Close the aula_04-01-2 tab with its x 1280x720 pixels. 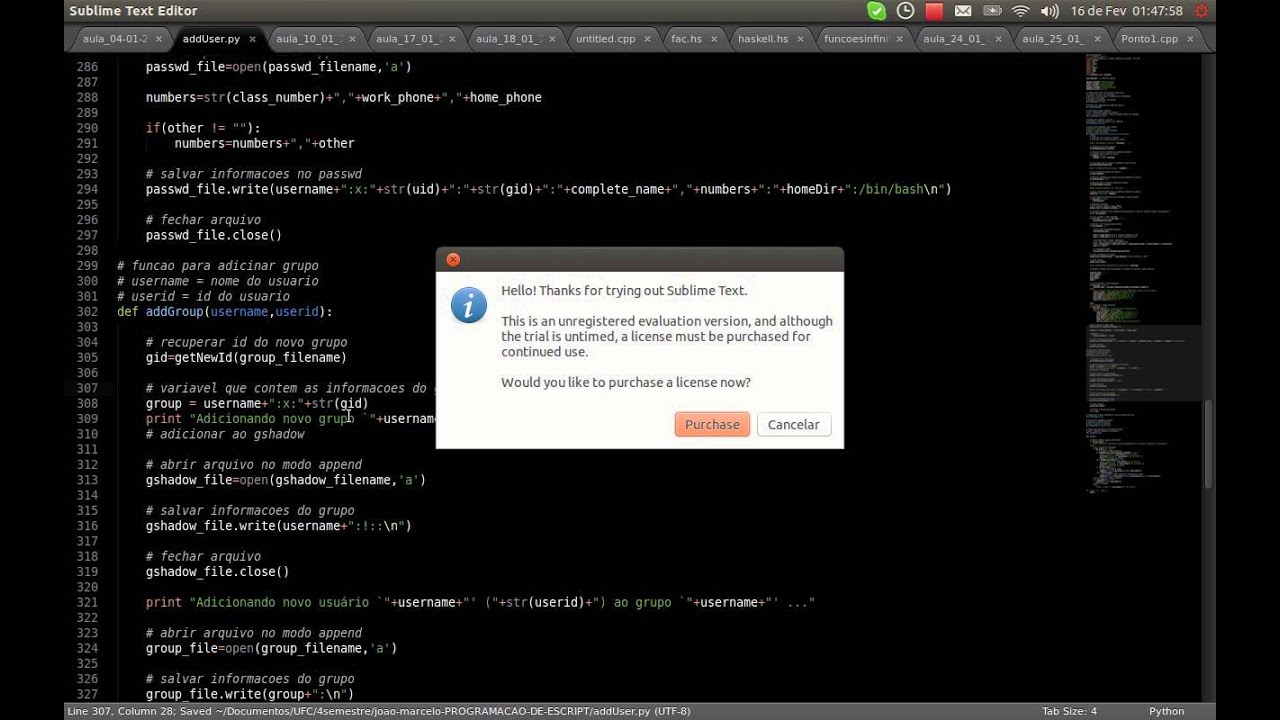click(158, 39)
